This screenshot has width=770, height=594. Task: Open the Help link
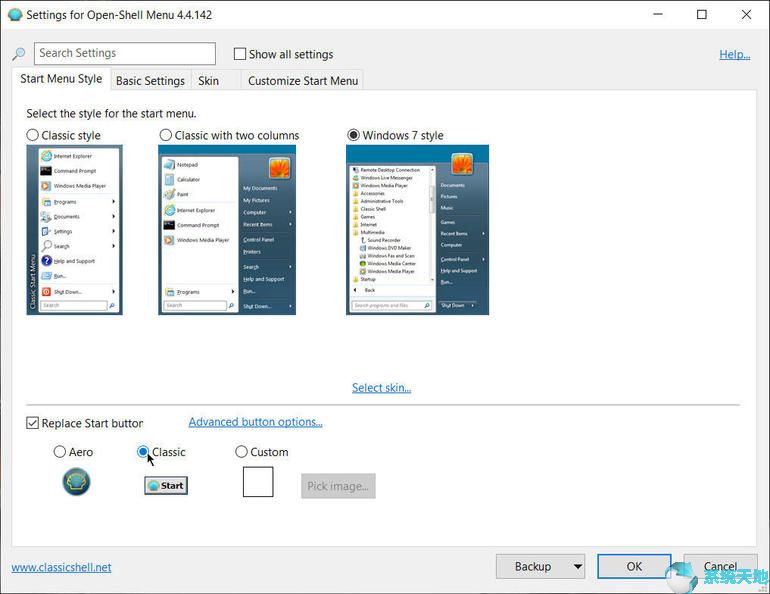click(735, 54)
